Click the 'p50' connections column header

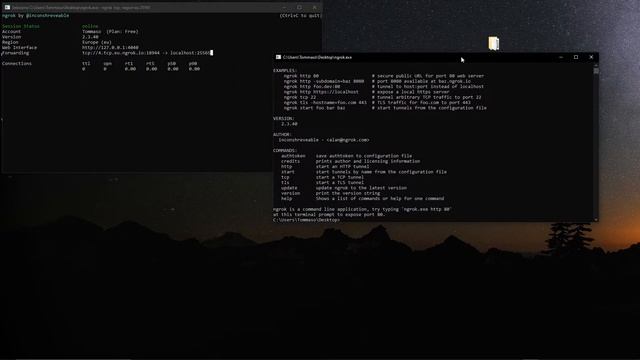pyautogui.click(x=171, y=63)
